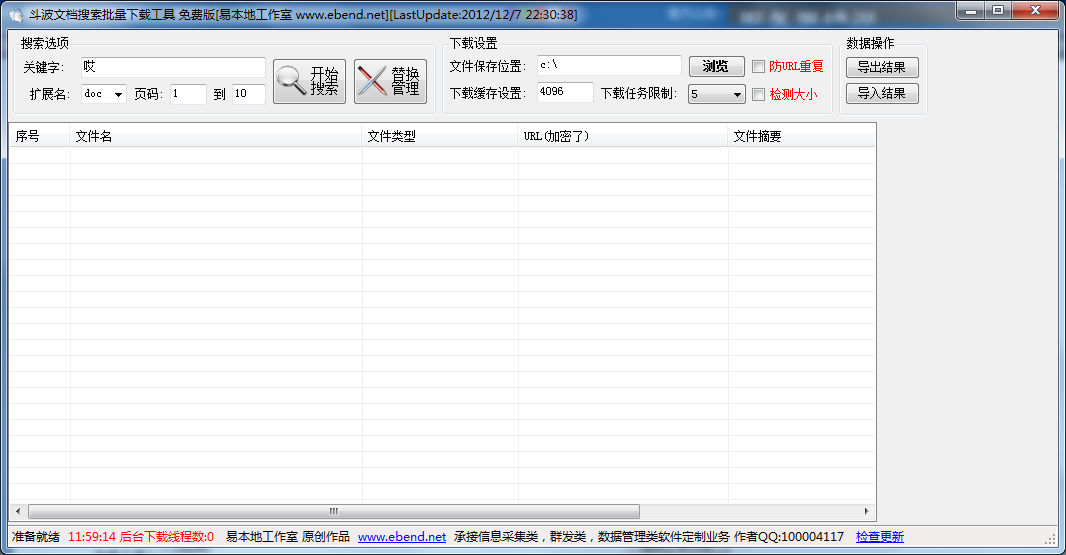Click the 检查更新 link
1066x555 pixels.
[x=879, y=537]
